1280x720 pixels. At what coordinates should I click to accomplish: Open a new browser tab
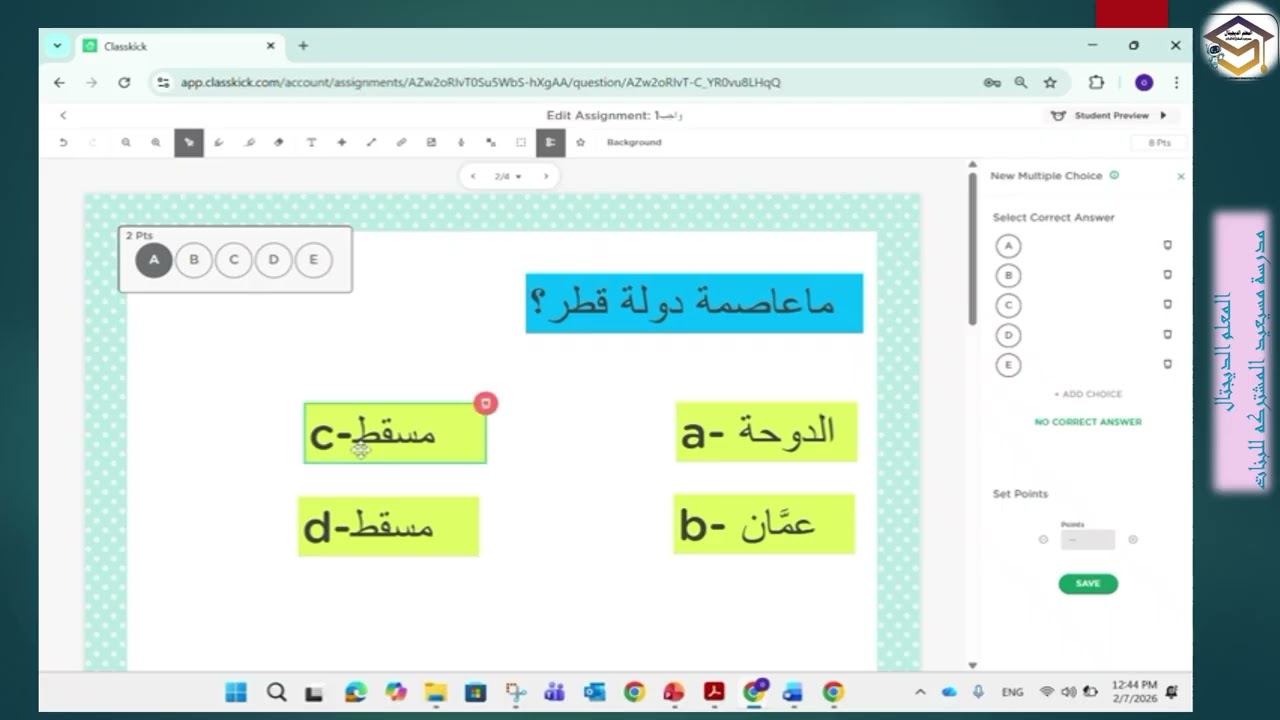(x=303, y=46)
